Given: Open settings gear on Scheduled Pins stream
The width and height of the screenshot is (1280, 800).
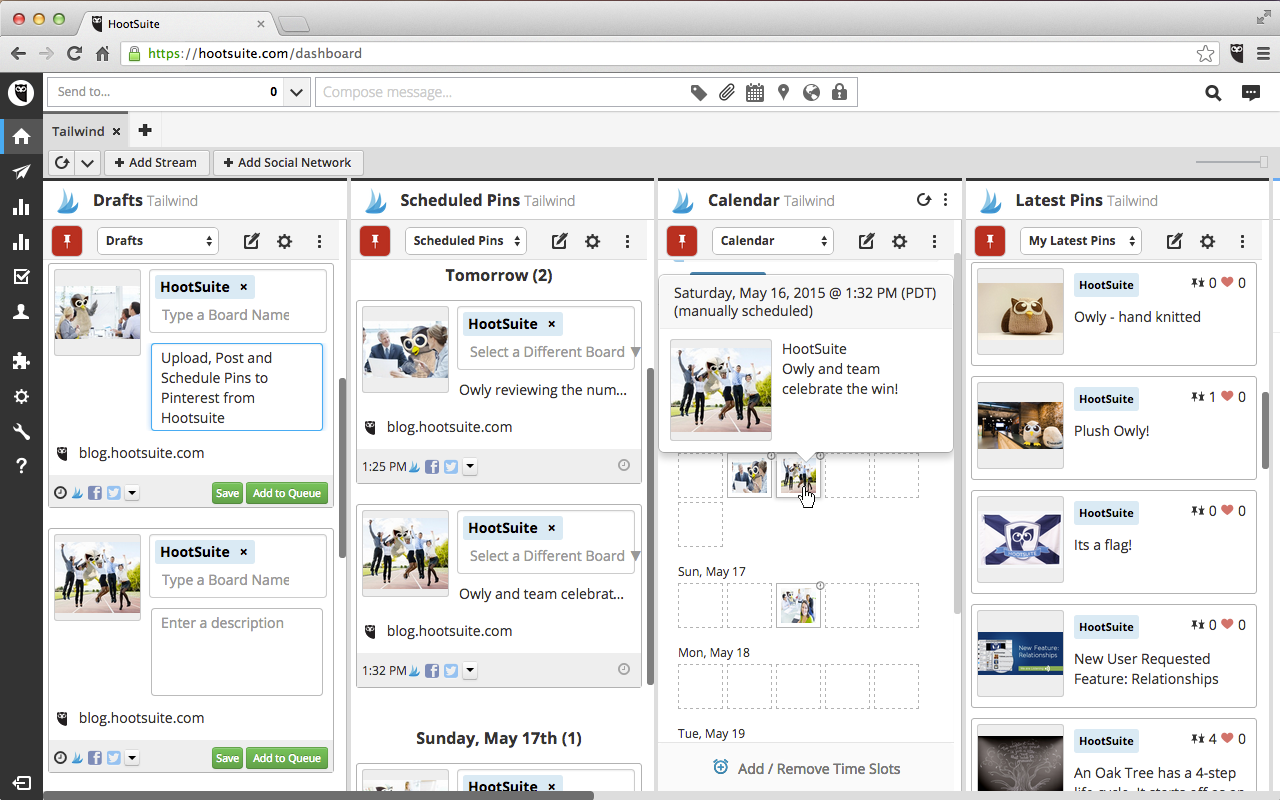Looking at the screenshot, I should point(592,241).
